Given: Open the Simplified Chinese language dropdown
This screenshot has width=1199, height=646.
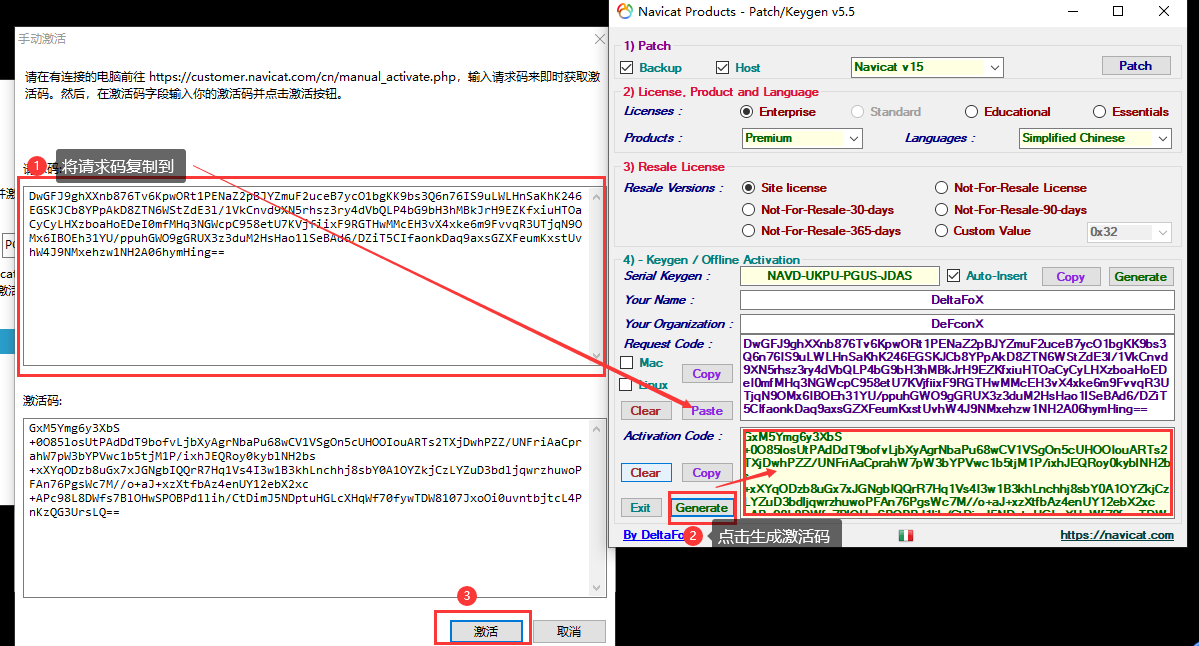Looking at the screenshot, I should point(1095,138).
